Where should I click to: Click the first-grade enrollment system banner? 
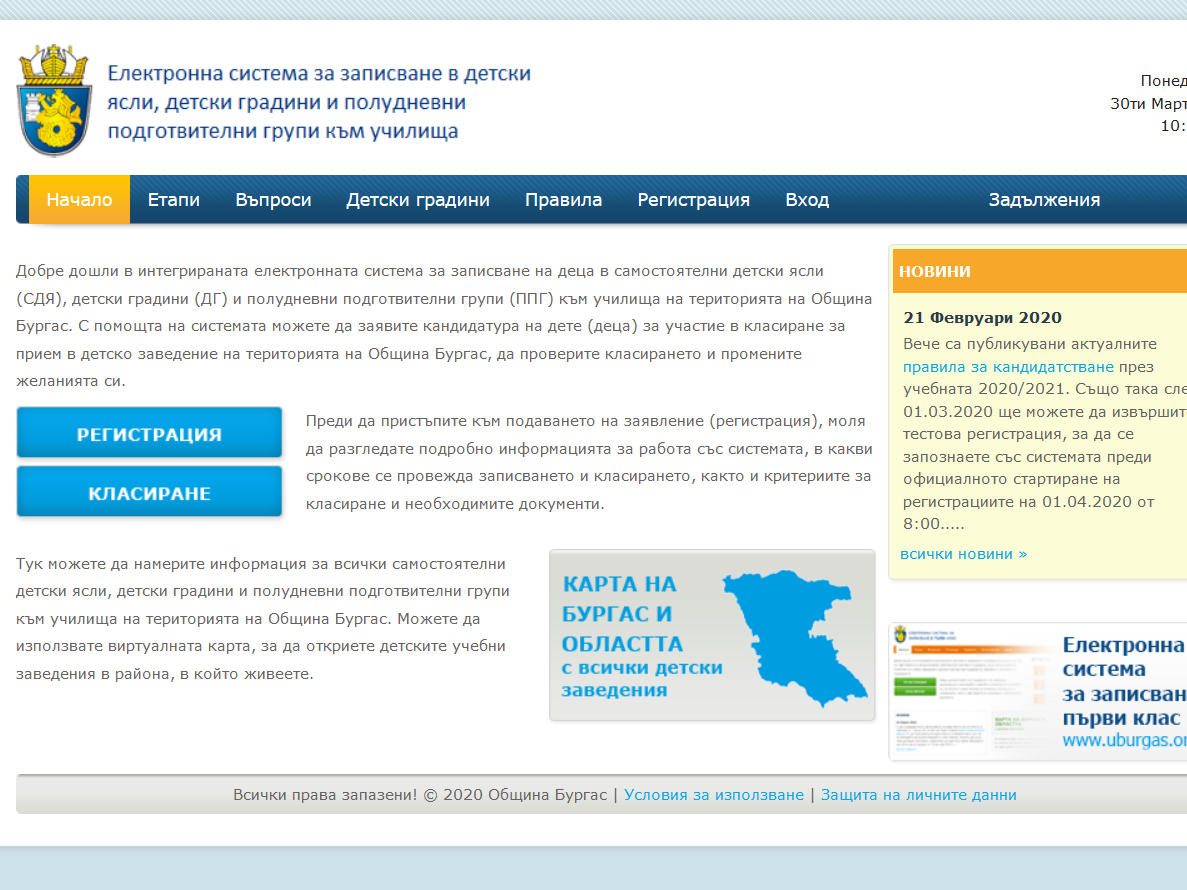[x=1037, y=691]
